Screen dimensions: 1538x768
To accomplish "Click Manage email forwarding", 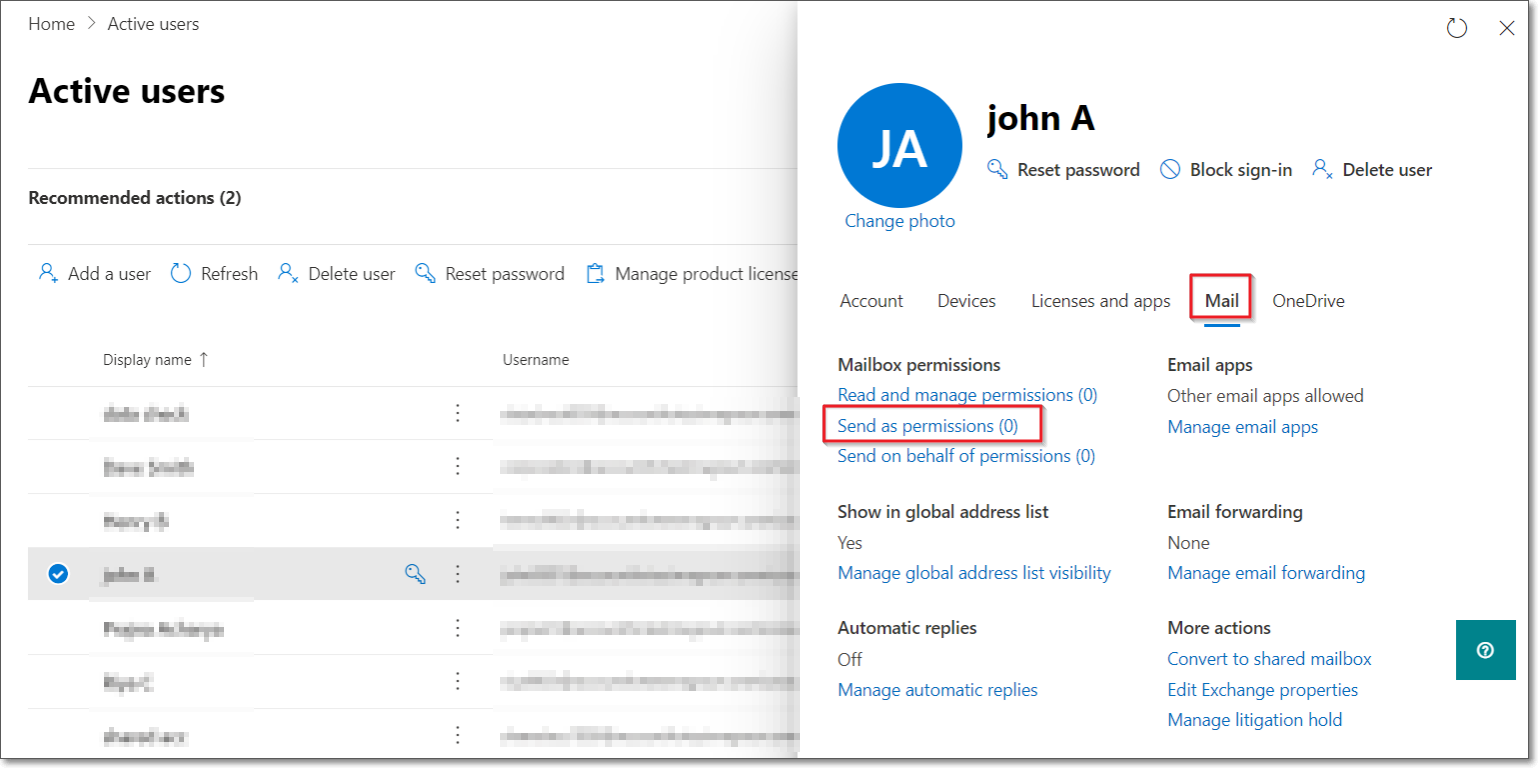I will (1266, 573).
